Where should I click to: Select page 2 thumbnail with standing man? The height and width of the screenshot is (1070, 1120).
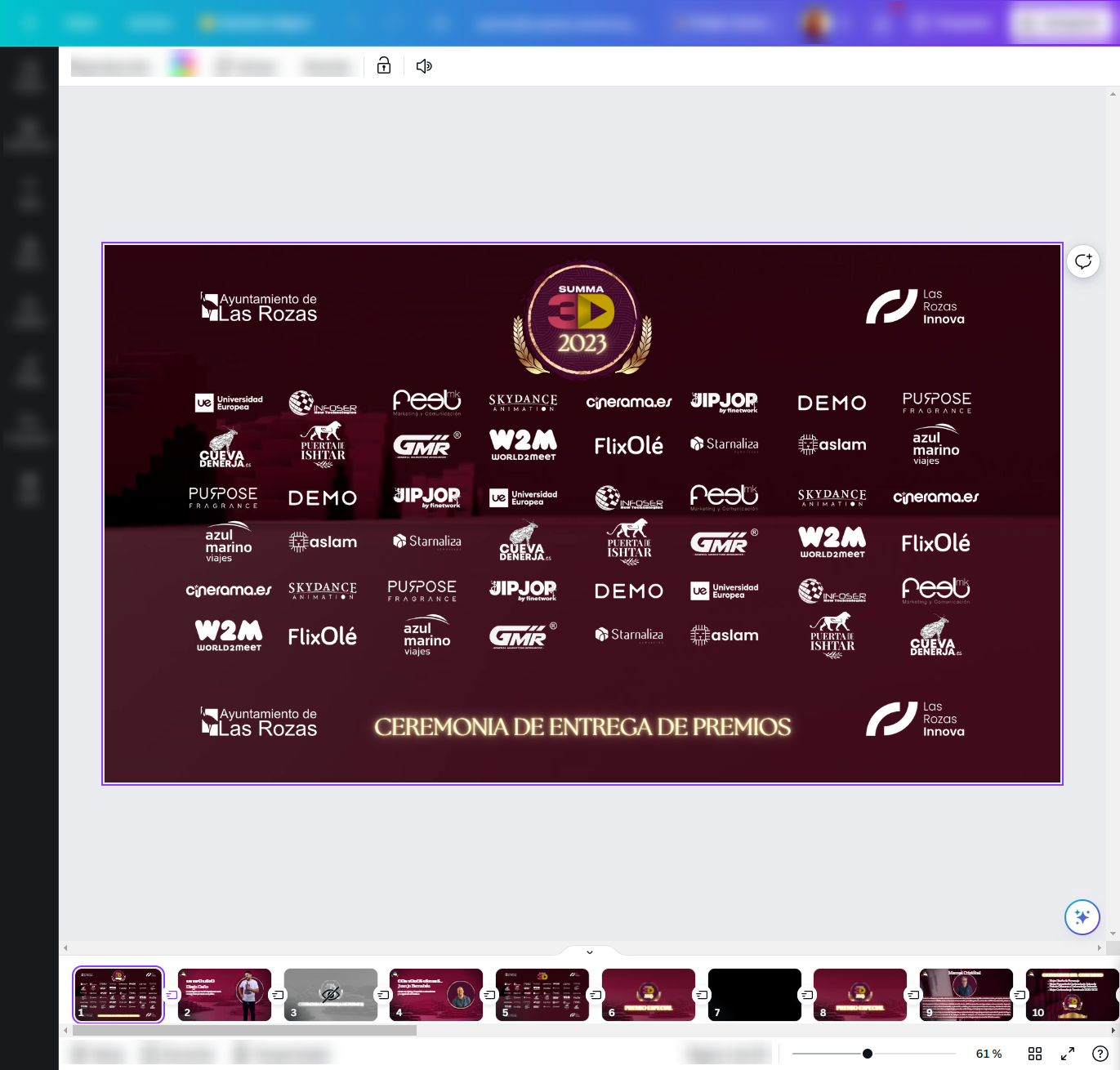(225, 995)
